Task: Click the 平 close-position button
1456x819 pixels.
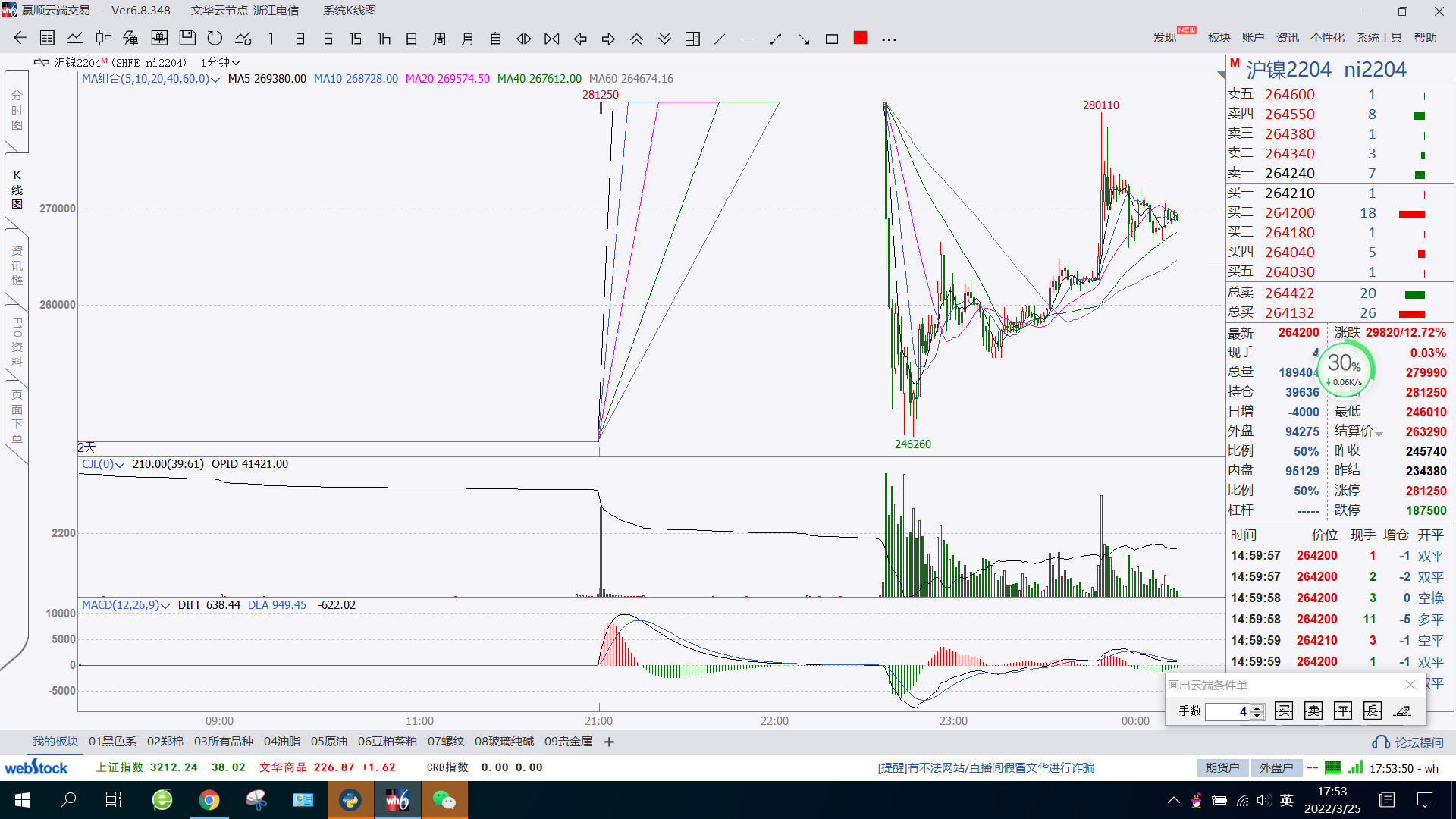Action: point(1343,711)
